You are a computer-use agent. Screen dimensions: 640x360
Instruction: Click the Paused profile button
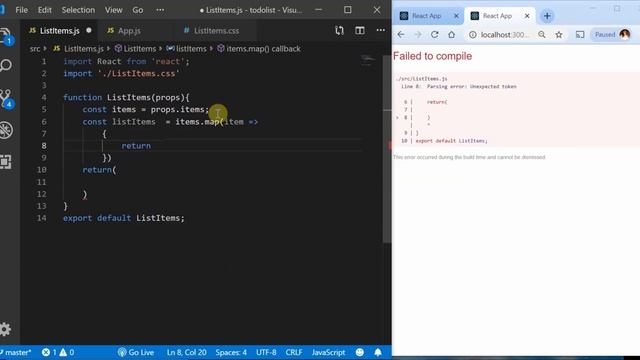(x=611, y=35)
